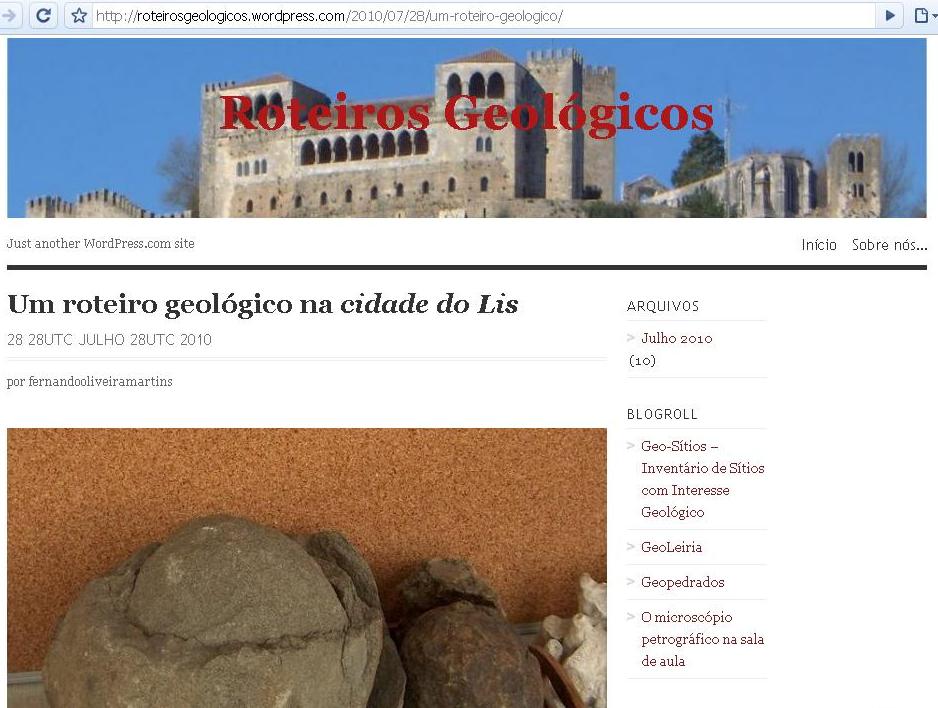Click the URL address field
The image size is (938, 708).
[485, 16]
